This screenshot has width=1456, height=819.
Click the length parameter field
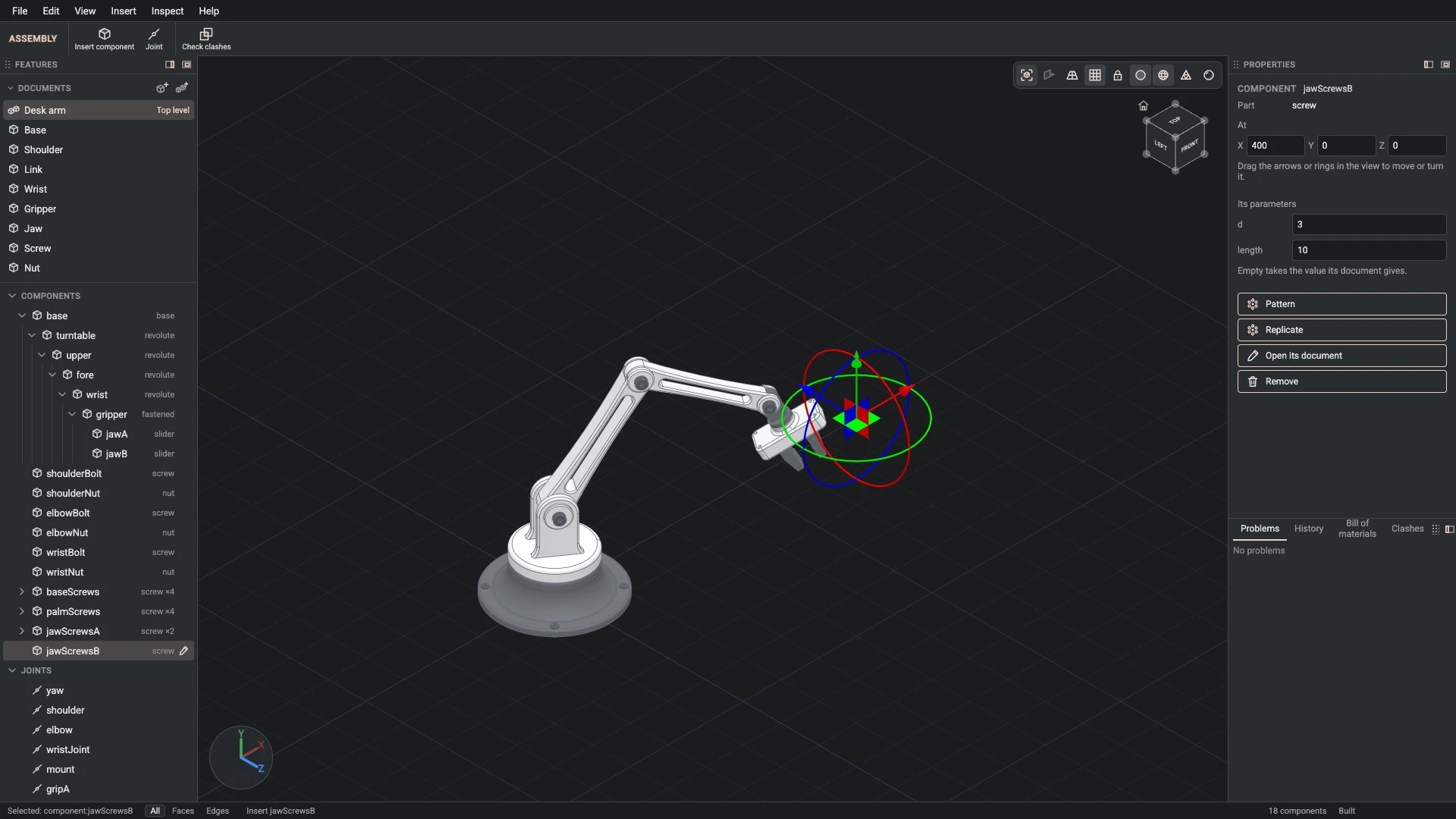pyautogui.click(x=1369, y=250)
